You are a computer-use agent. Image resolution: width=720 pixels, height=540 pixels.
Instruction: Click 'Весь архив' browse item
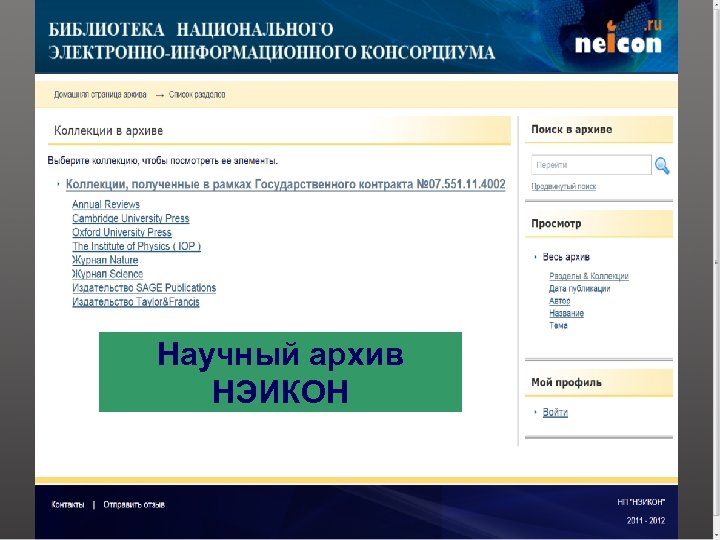(566, 257)
